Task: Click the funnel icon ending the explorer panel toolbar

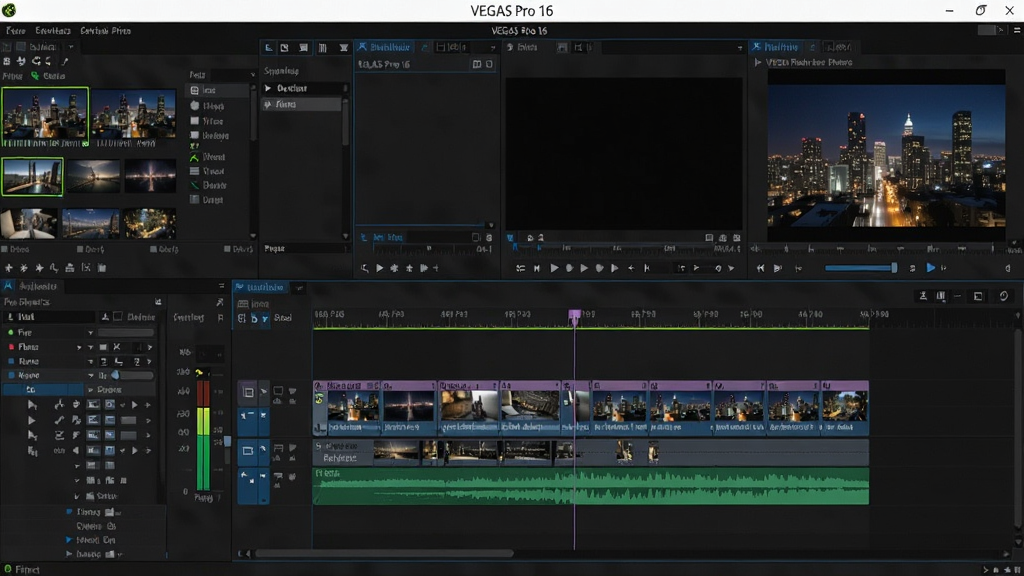Action: pos(344,48)
